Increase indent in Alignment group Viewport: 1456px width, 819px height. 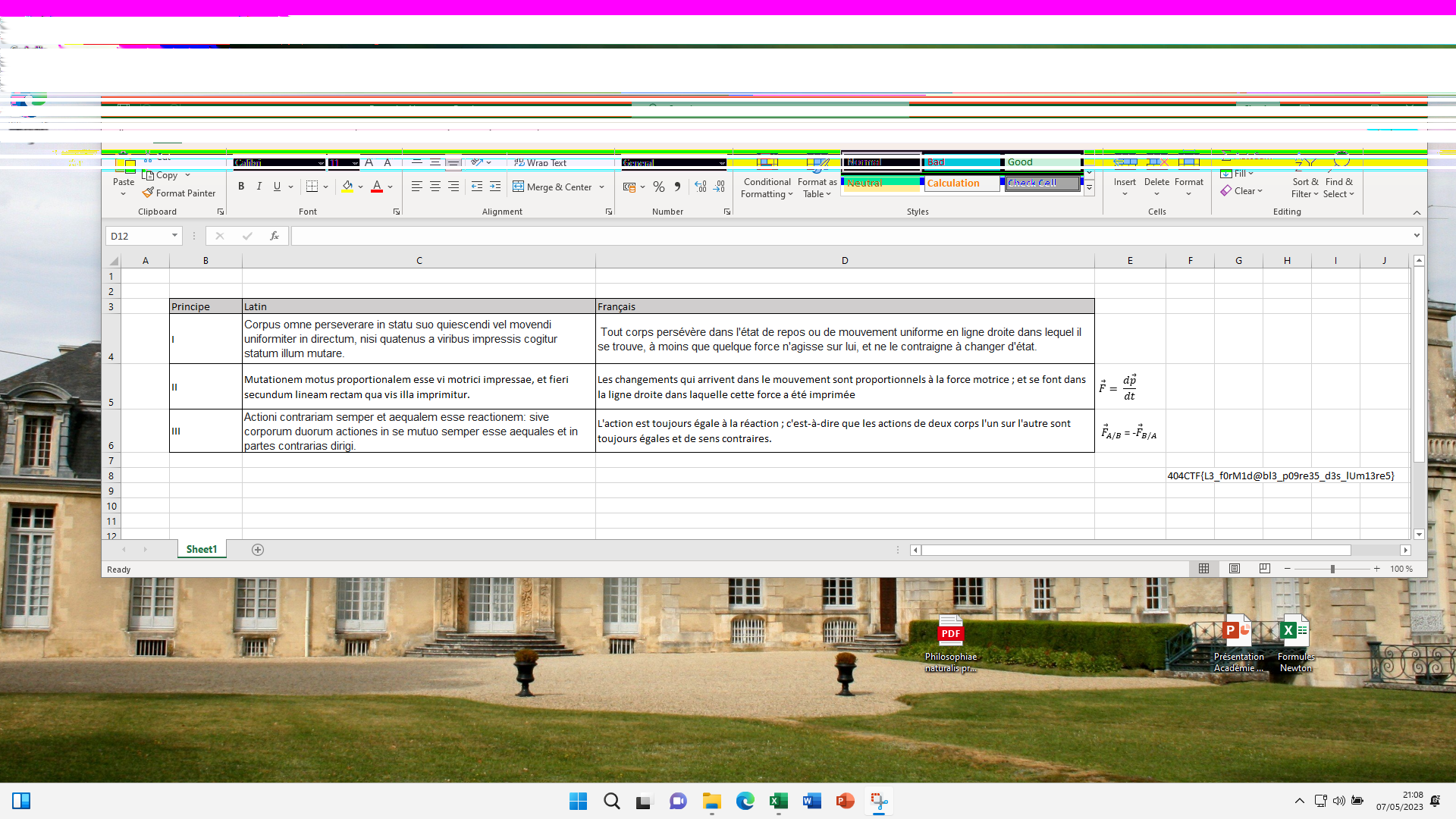(x=495, y=187)
